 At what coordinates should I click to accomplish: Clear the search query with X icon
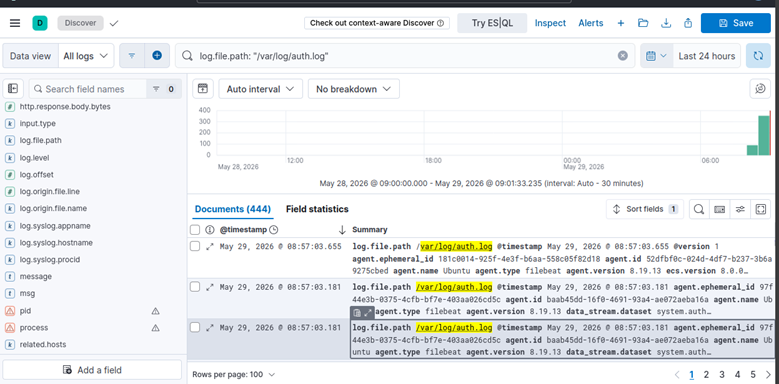[623, 56]
